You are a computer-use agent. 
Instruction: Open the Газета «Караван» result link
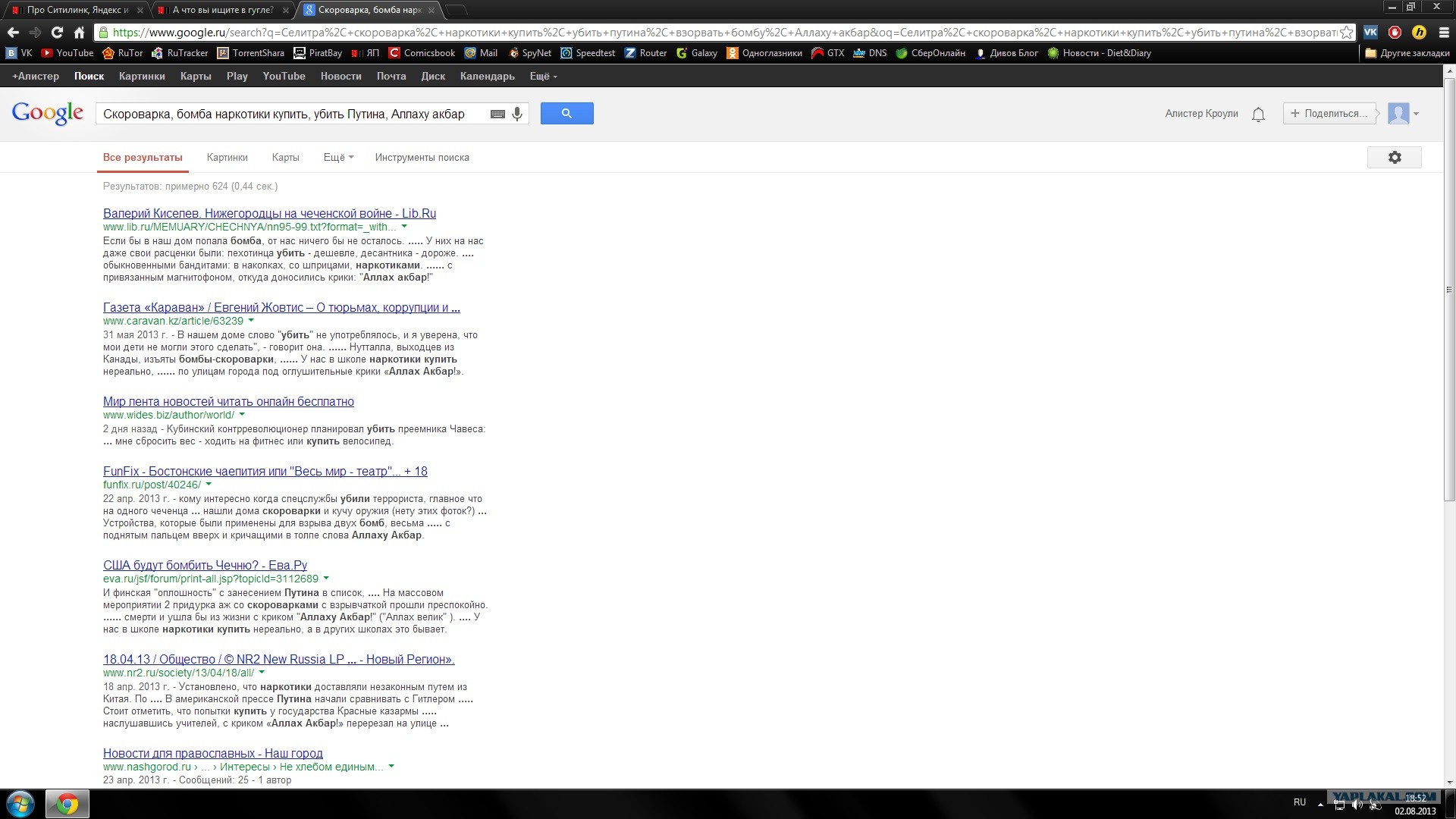[x=281, y=308]
